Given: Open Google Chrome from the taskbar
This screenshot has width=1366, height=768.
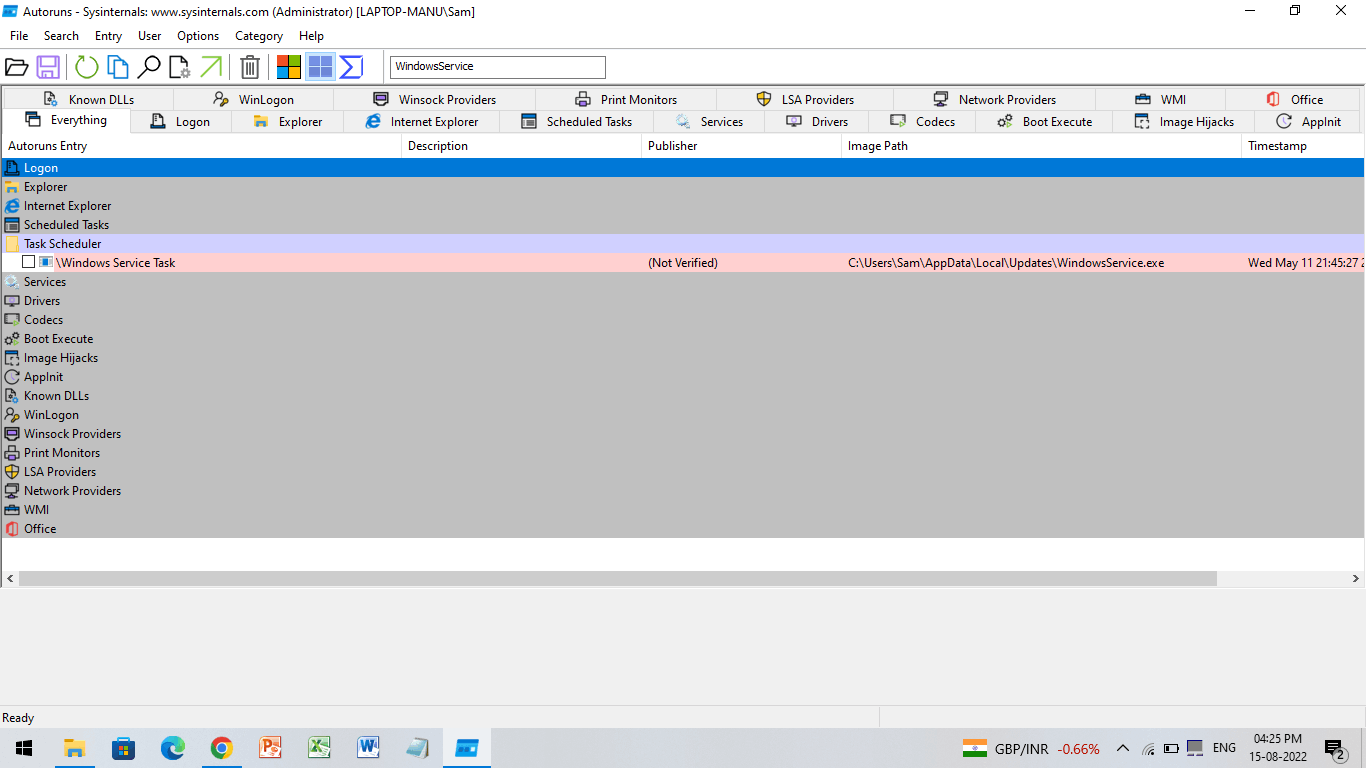Looking at the screenshot, I should 222,748.
